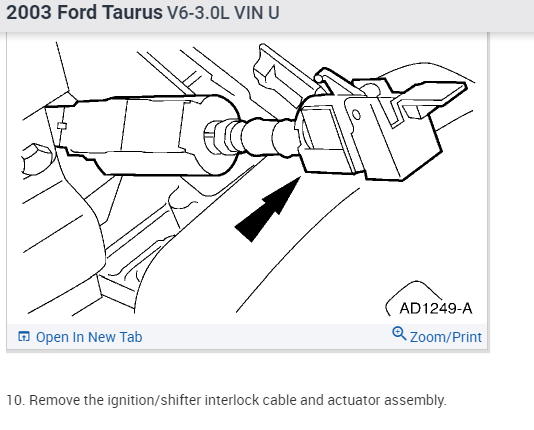Click the 'actuator assembly' words in step 10
Screen dimensions: 534x430
point(387,400)
